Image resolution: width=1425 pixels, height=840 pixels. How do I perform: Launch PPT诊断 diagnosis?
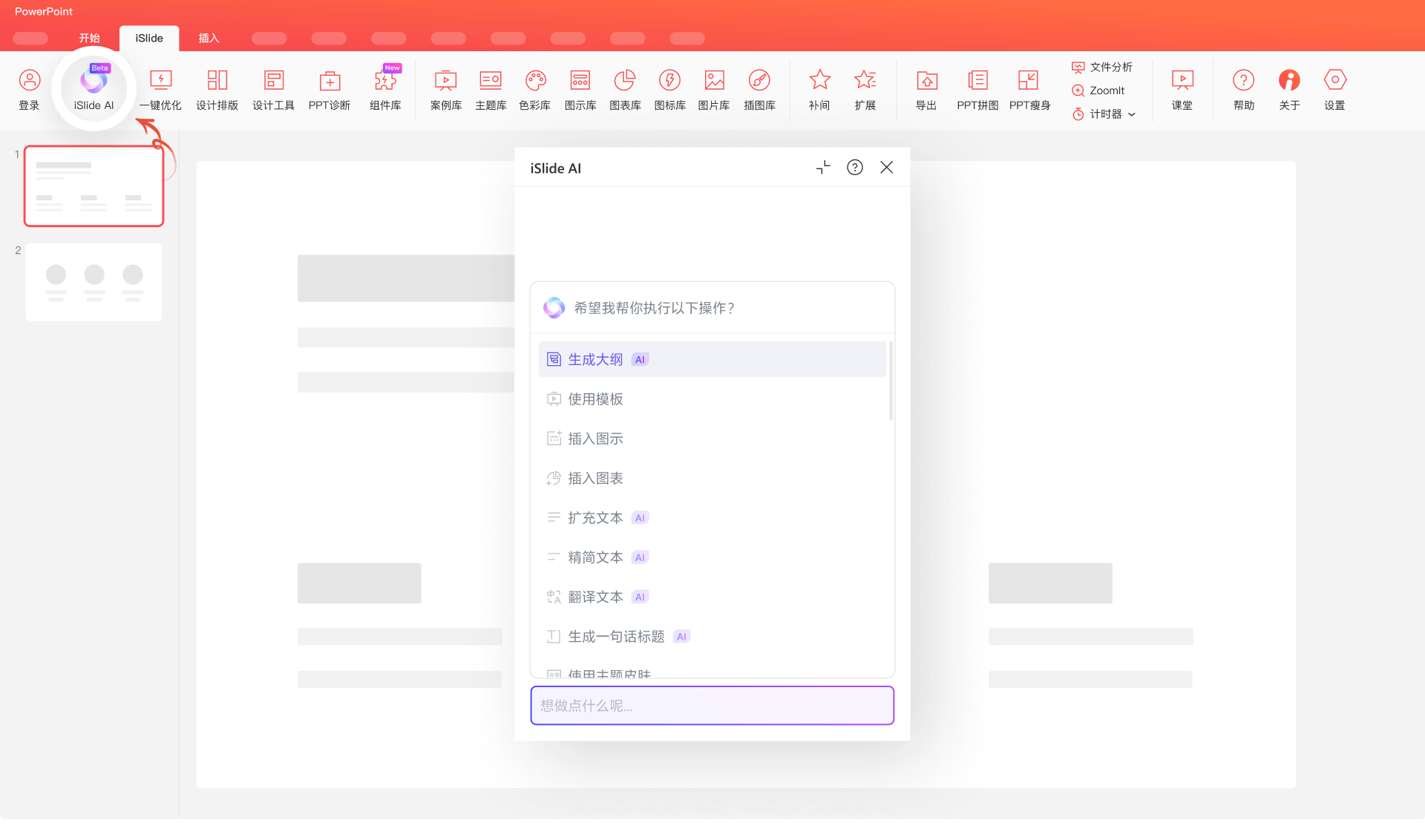pyautogui.click(x=330, y=89)
